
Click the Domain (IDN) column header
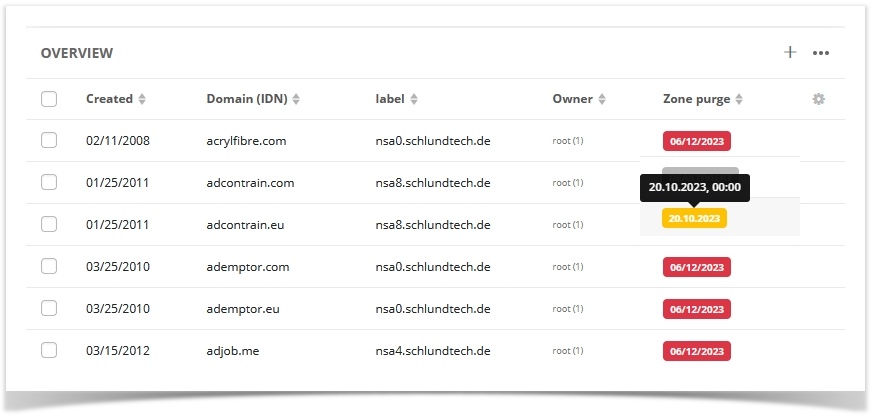pos(247,99)
